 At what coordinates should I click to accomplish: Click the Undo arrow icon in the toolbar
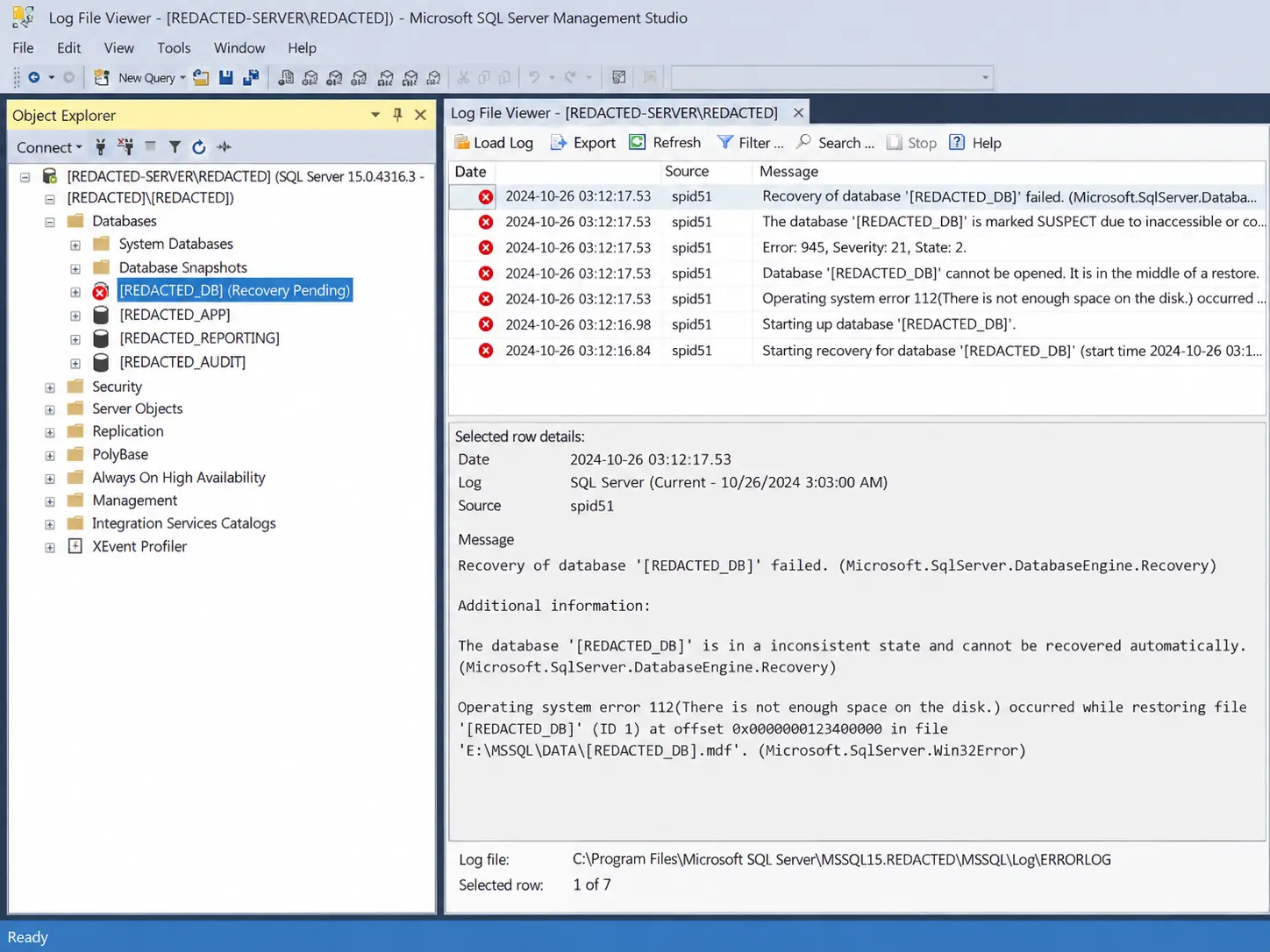point(534,77)
